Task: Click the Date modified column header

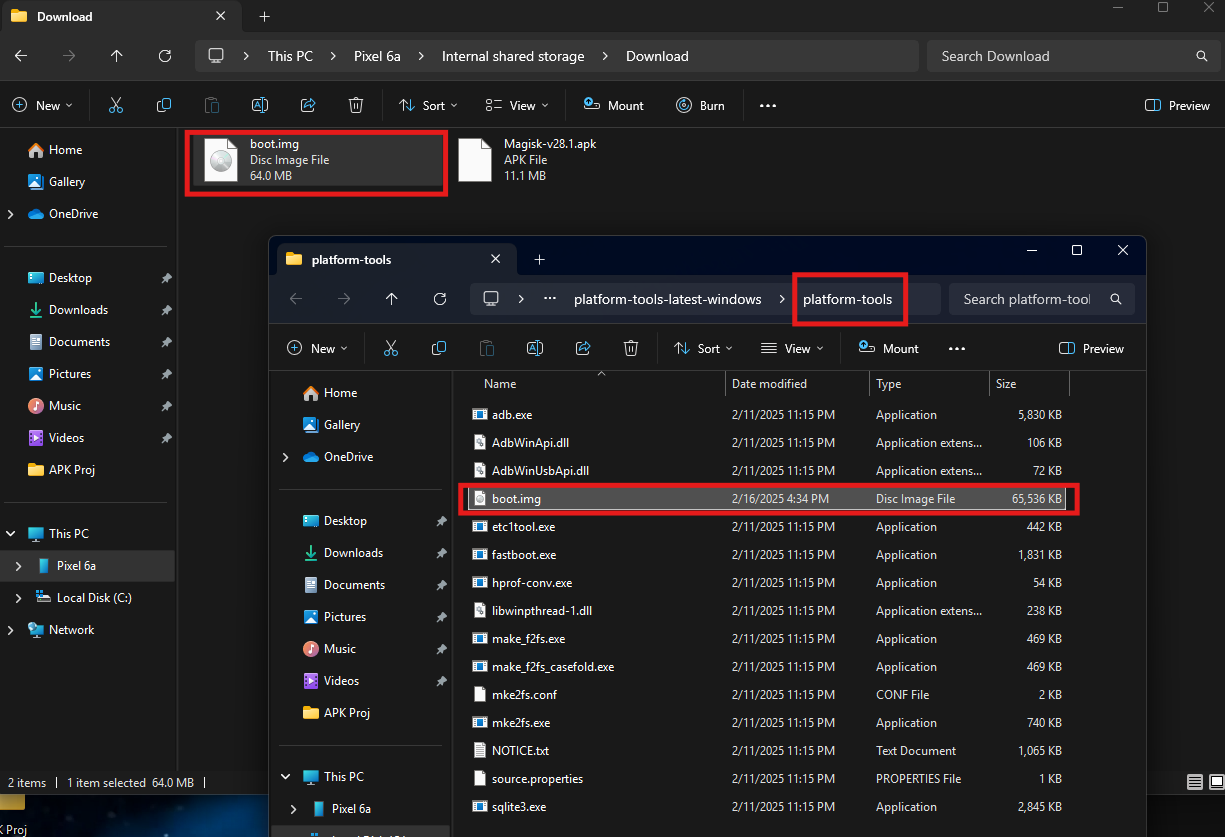Action: pos(769,384)
